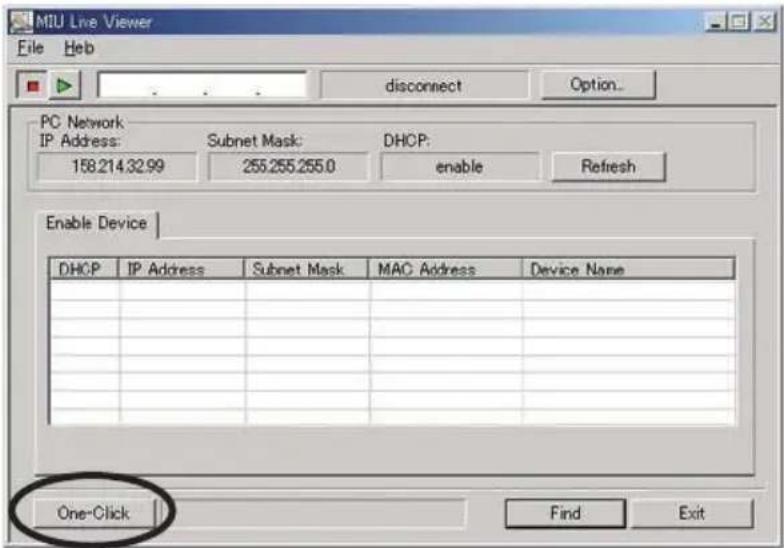
Task: Open the File menu
Action: pyautogui.click(x=30, y=48)
